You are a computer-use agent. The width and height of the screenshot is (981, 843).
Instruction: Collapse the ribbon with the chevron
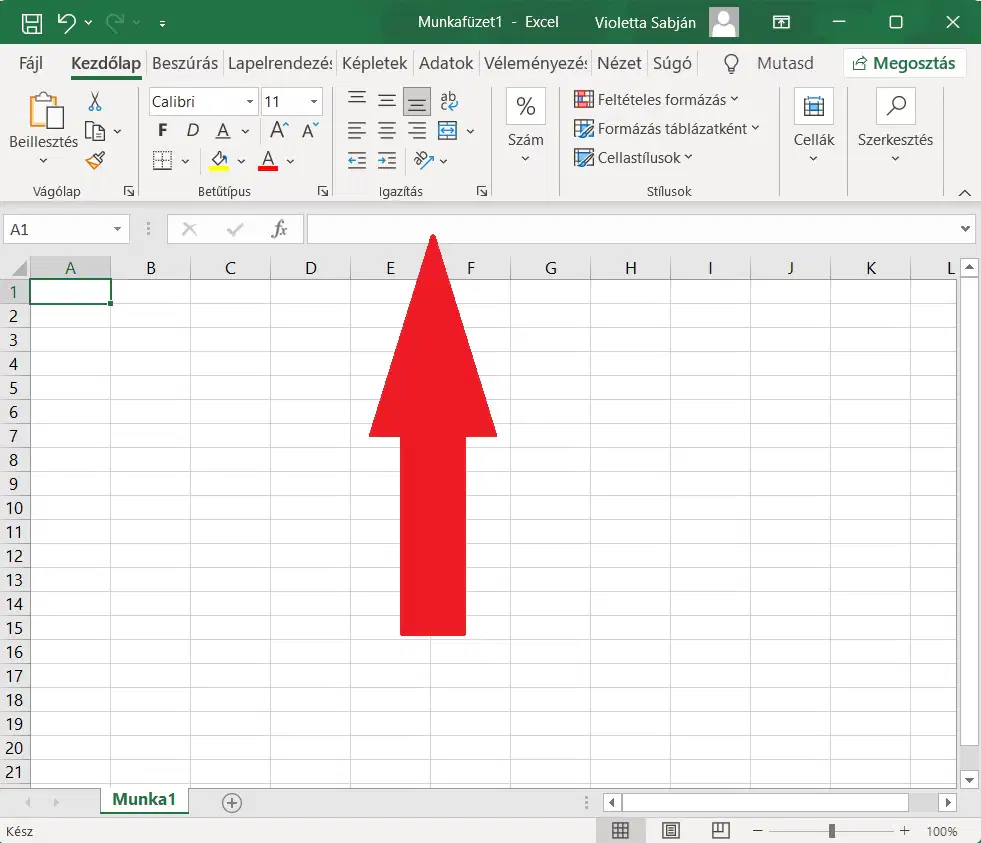coord(965,193)
